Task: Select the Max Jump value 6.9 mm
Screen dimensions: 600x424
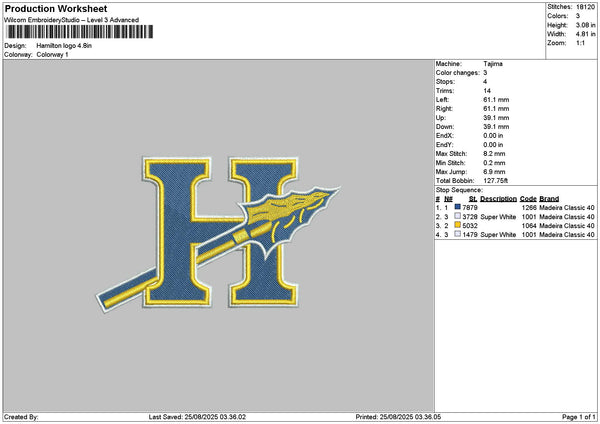Action: point(494,172)
